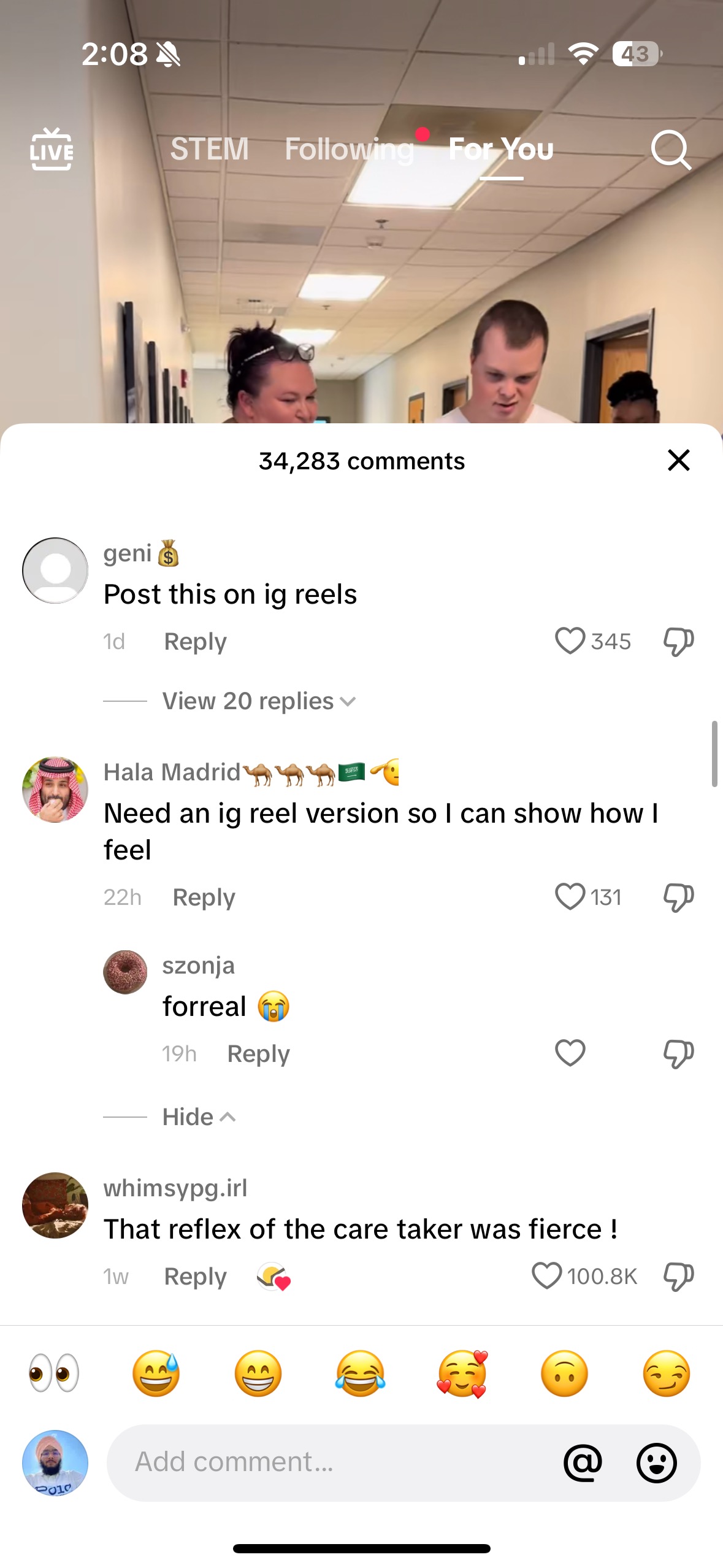The image size is (723, 1568).
Task: Reply to whimsypg.irl's comment
Action: (195, 1276)
